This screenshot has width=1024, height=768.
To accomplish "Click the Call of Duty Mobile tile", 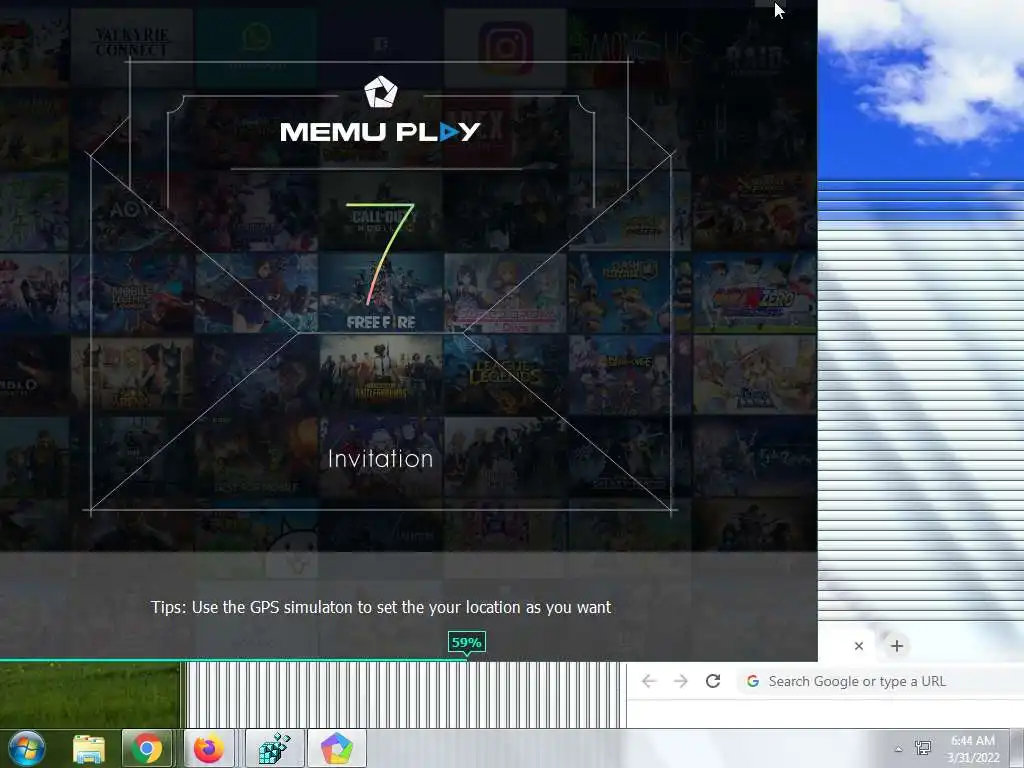I will click(381, 211).
